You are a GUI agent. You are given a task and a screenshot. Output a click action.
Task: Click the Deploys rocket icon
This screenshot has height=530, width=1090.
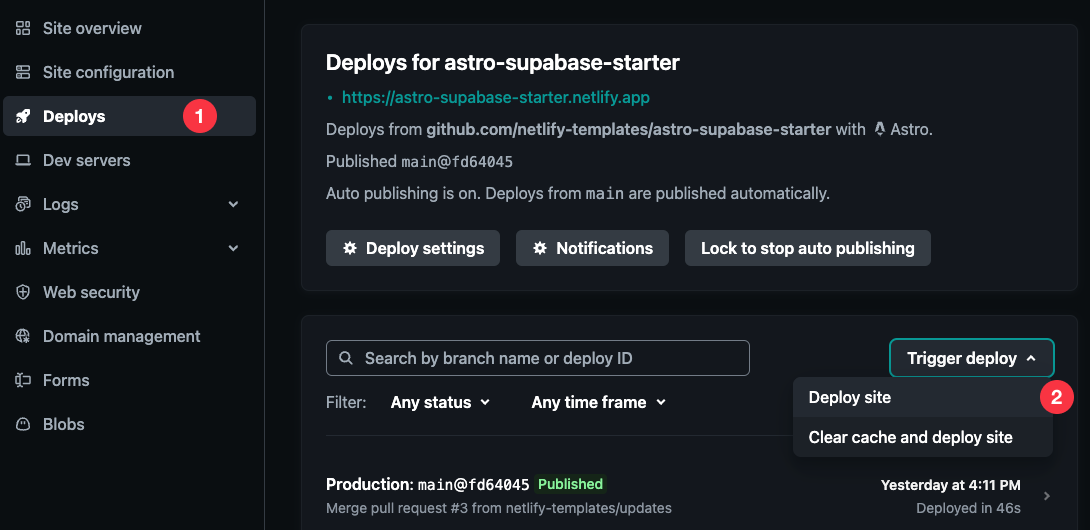[x=23, y=116]
